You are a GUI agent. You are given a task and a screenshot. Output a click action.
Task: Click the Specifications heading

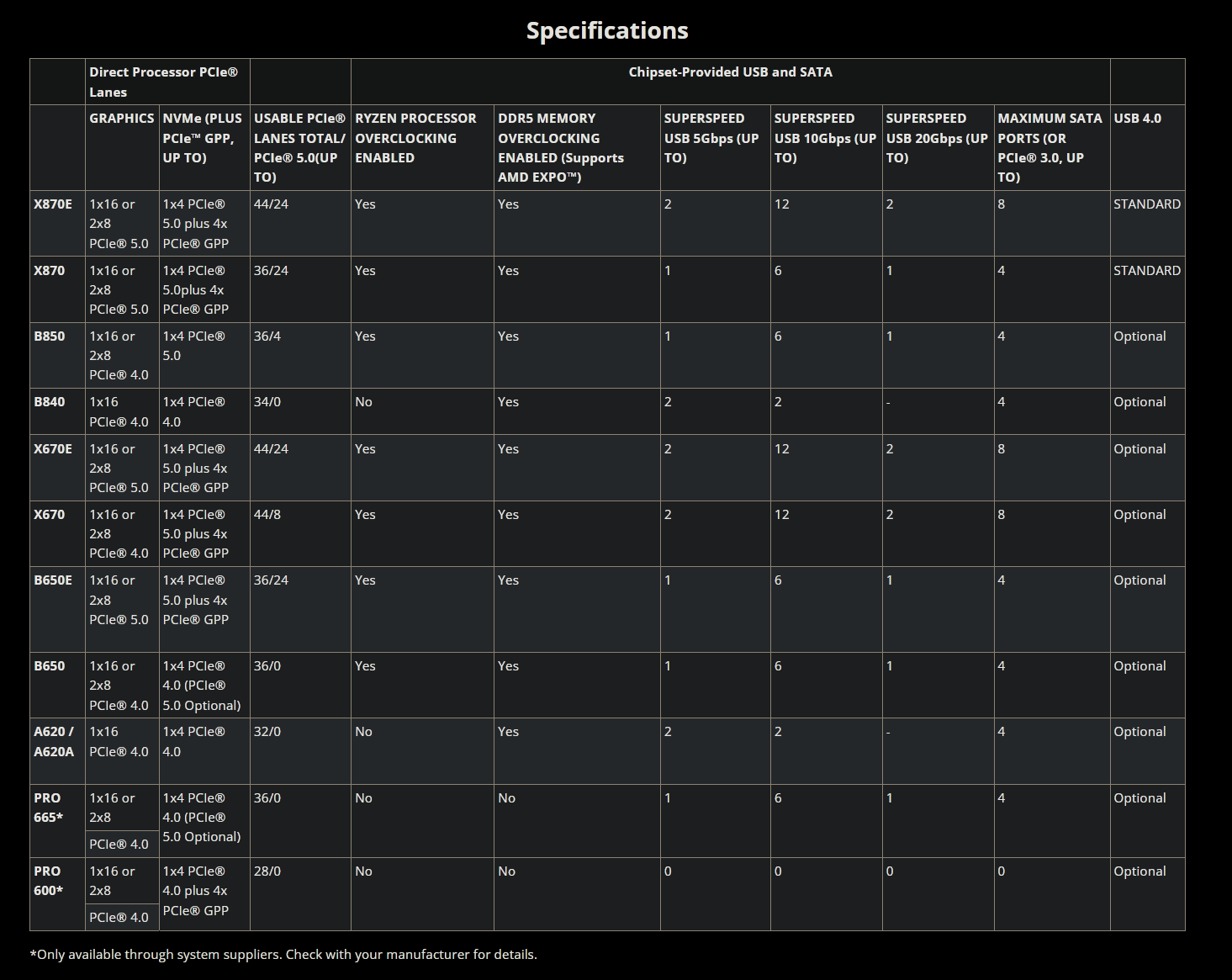coord(607,30)
